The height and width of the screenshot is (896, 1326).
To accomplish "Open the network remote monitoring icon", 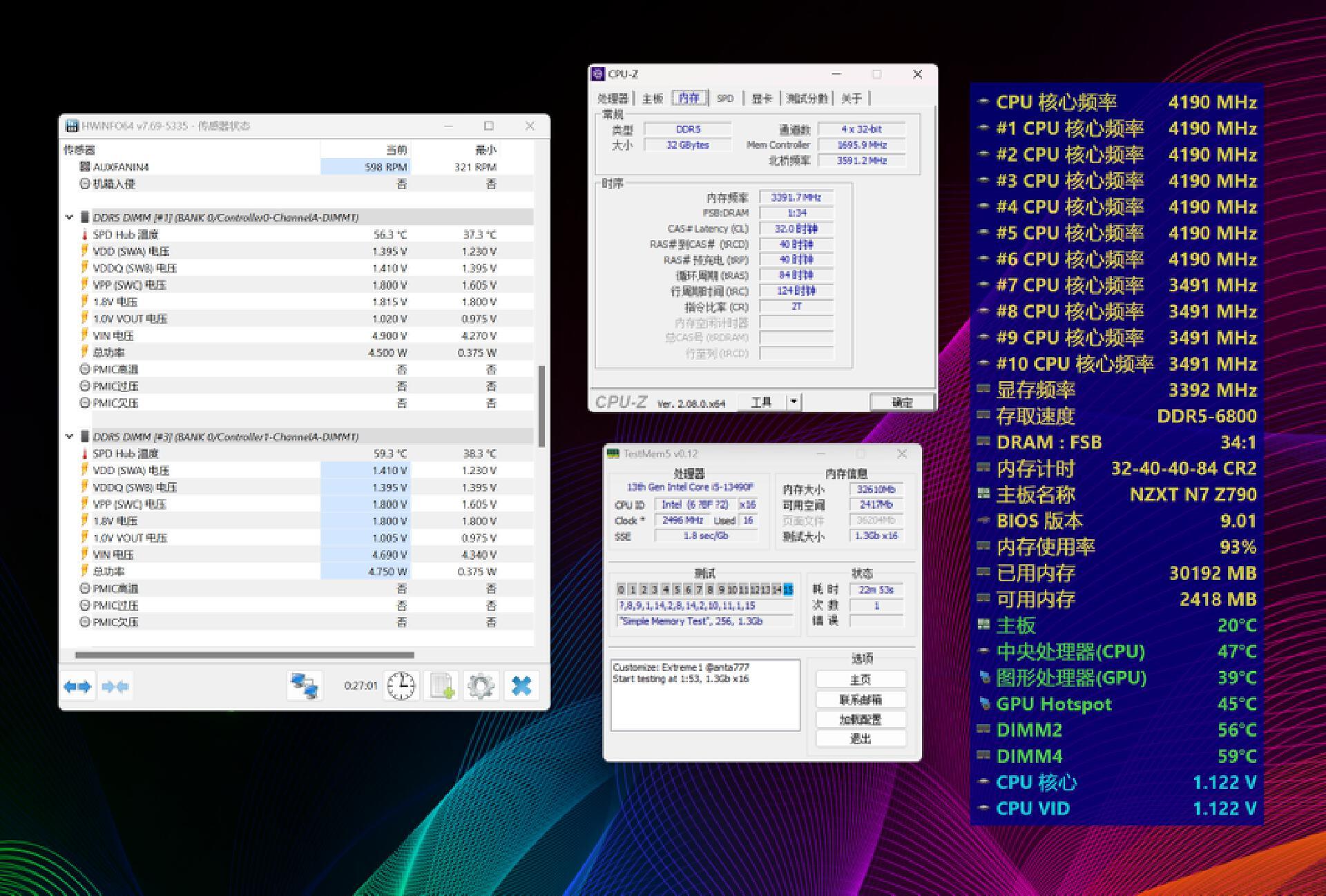I will 305,686.
